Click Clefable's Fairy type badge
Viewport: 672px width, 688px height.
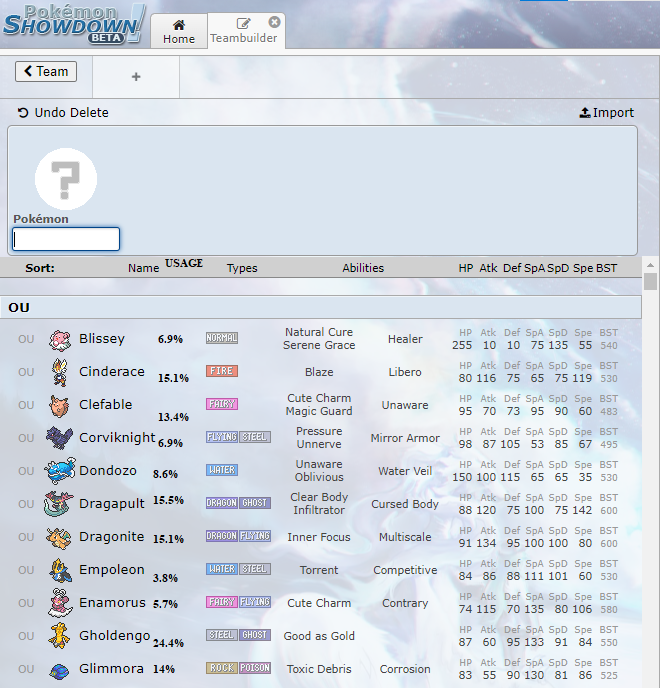pyautogui.click(x=222, y=404)
